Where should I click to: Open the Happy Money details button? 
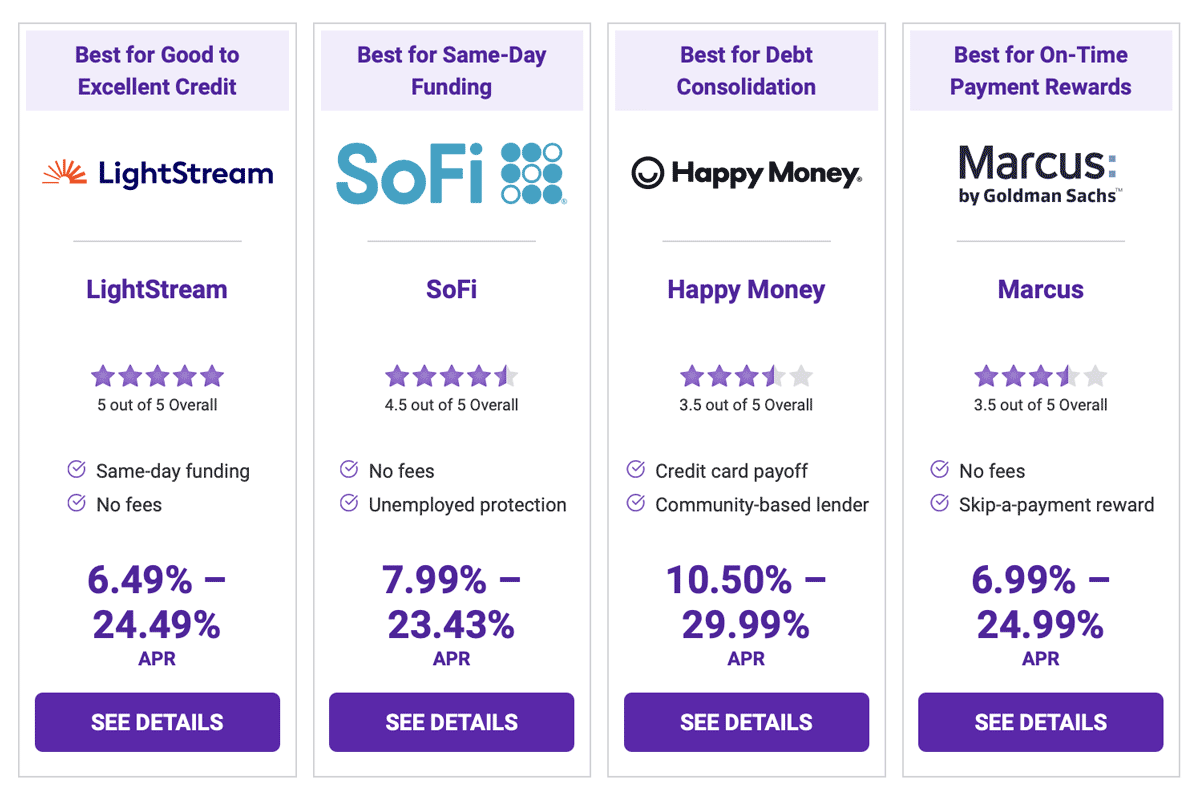[x=746, y=722]
